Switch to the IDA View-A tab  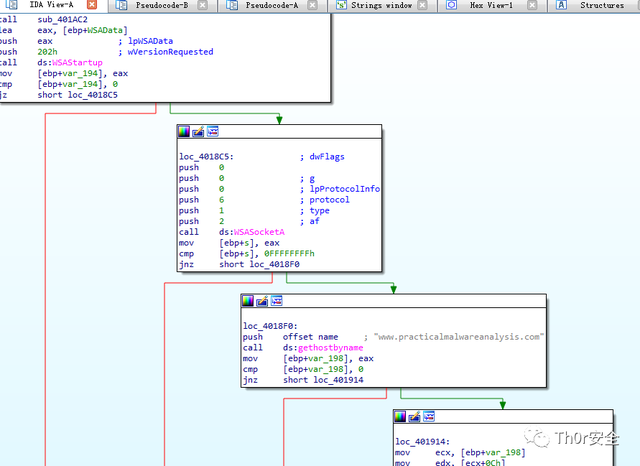click(51, 5)
